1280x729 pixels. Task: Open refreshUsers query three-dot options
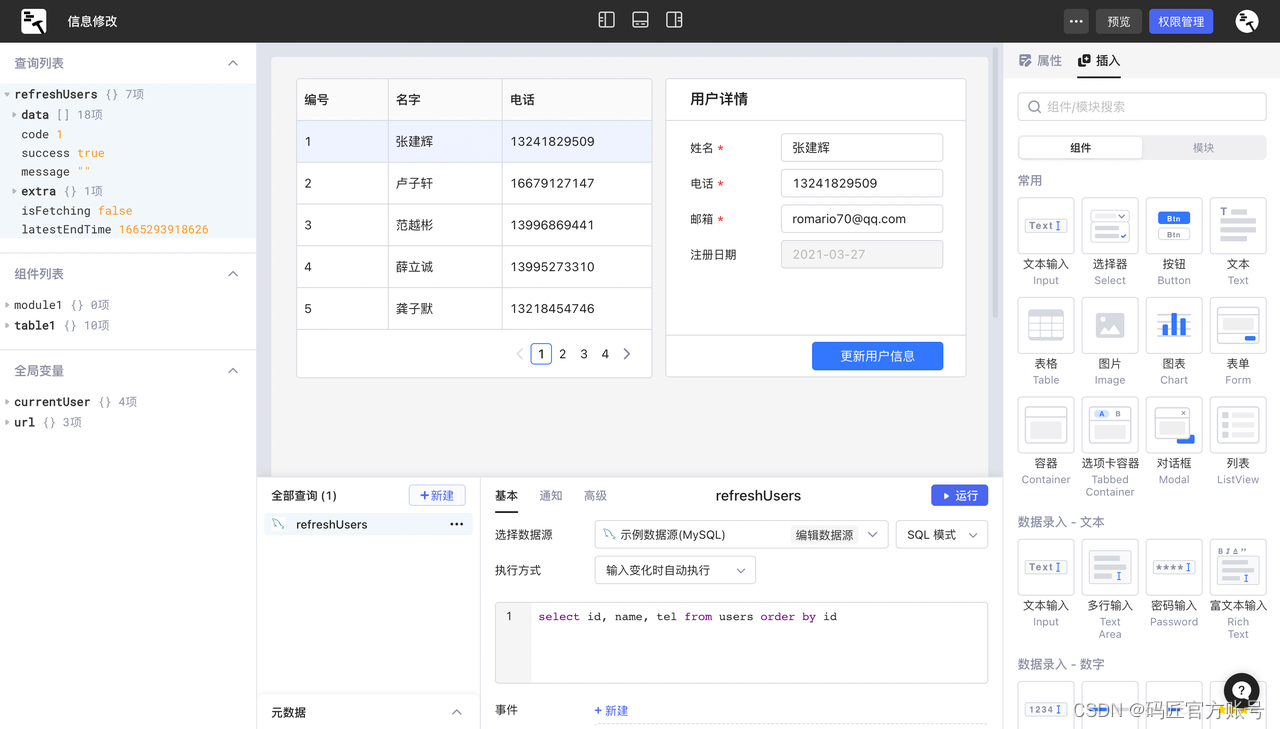[x=456, y=524]
